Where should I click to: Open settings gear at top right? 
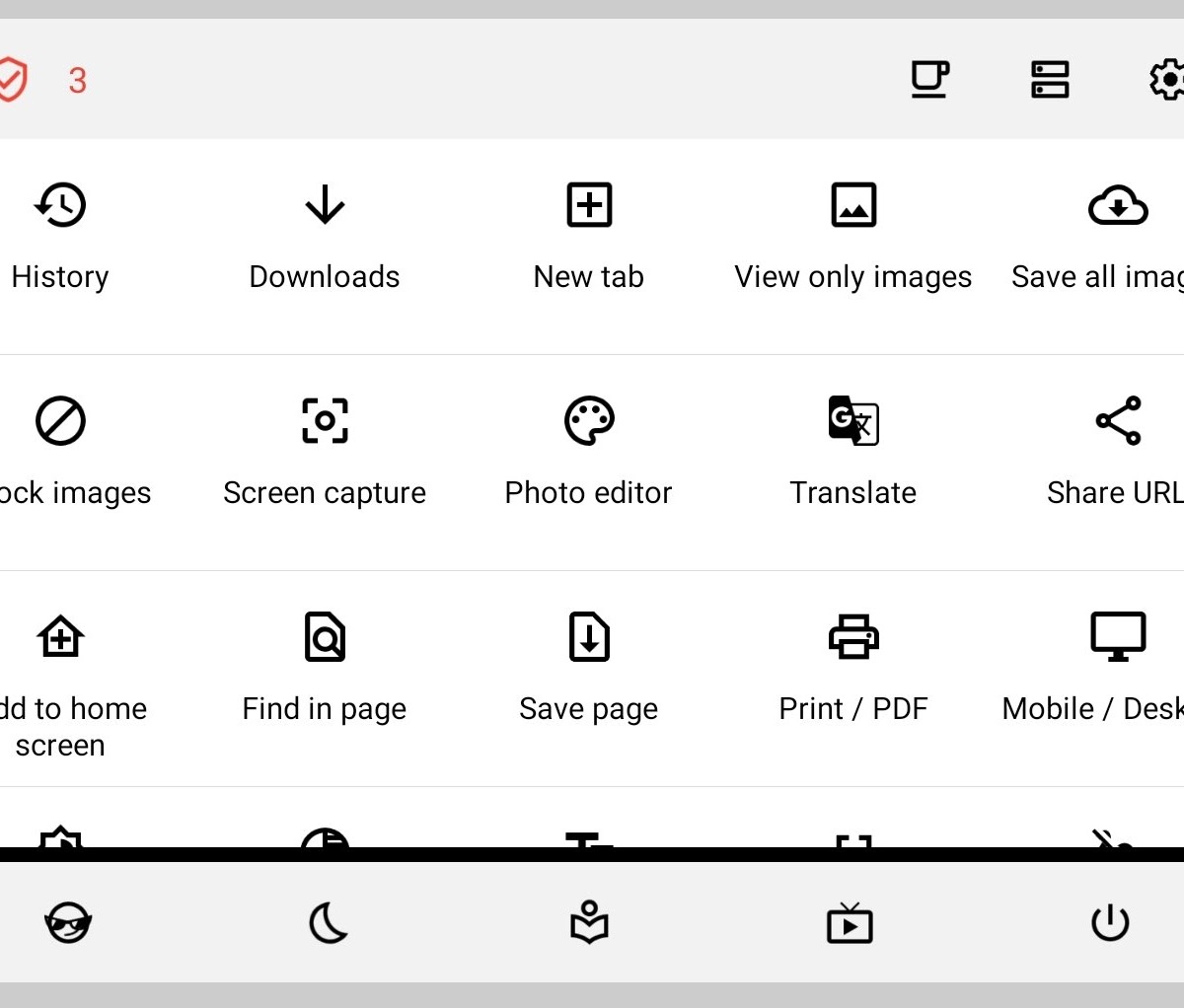click(1167, 79)
